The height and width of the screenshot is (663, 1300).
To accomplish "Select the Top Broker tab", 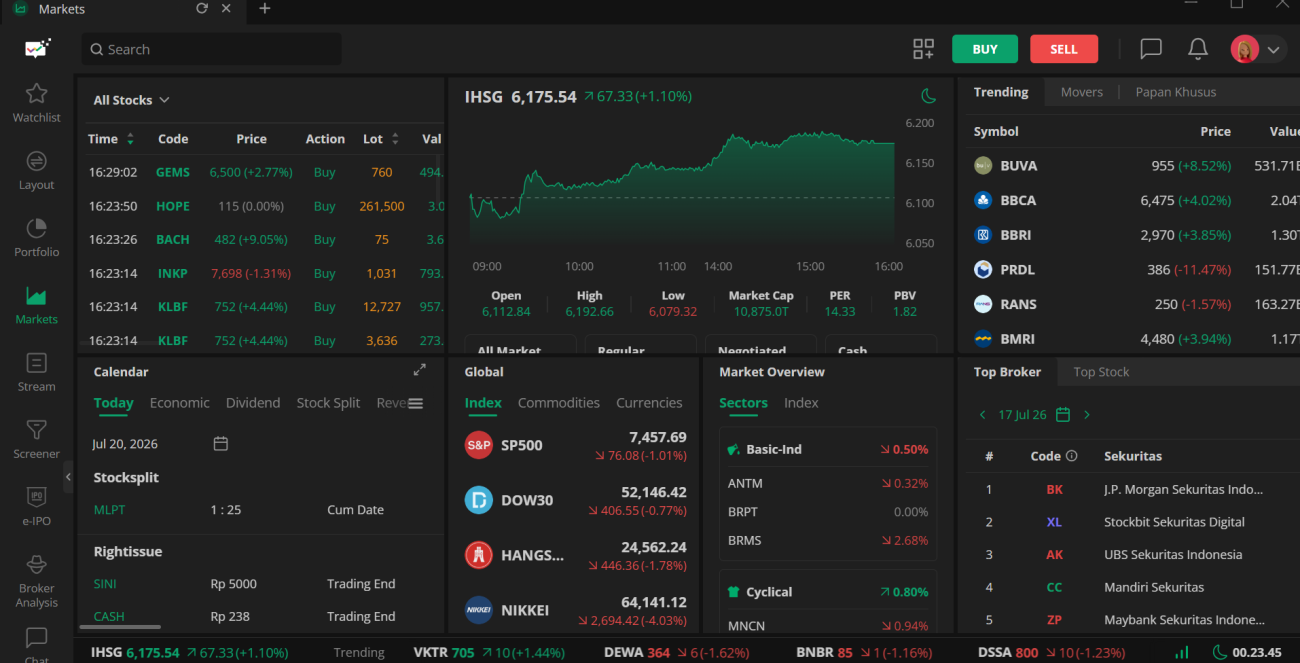I will 1007,372.
